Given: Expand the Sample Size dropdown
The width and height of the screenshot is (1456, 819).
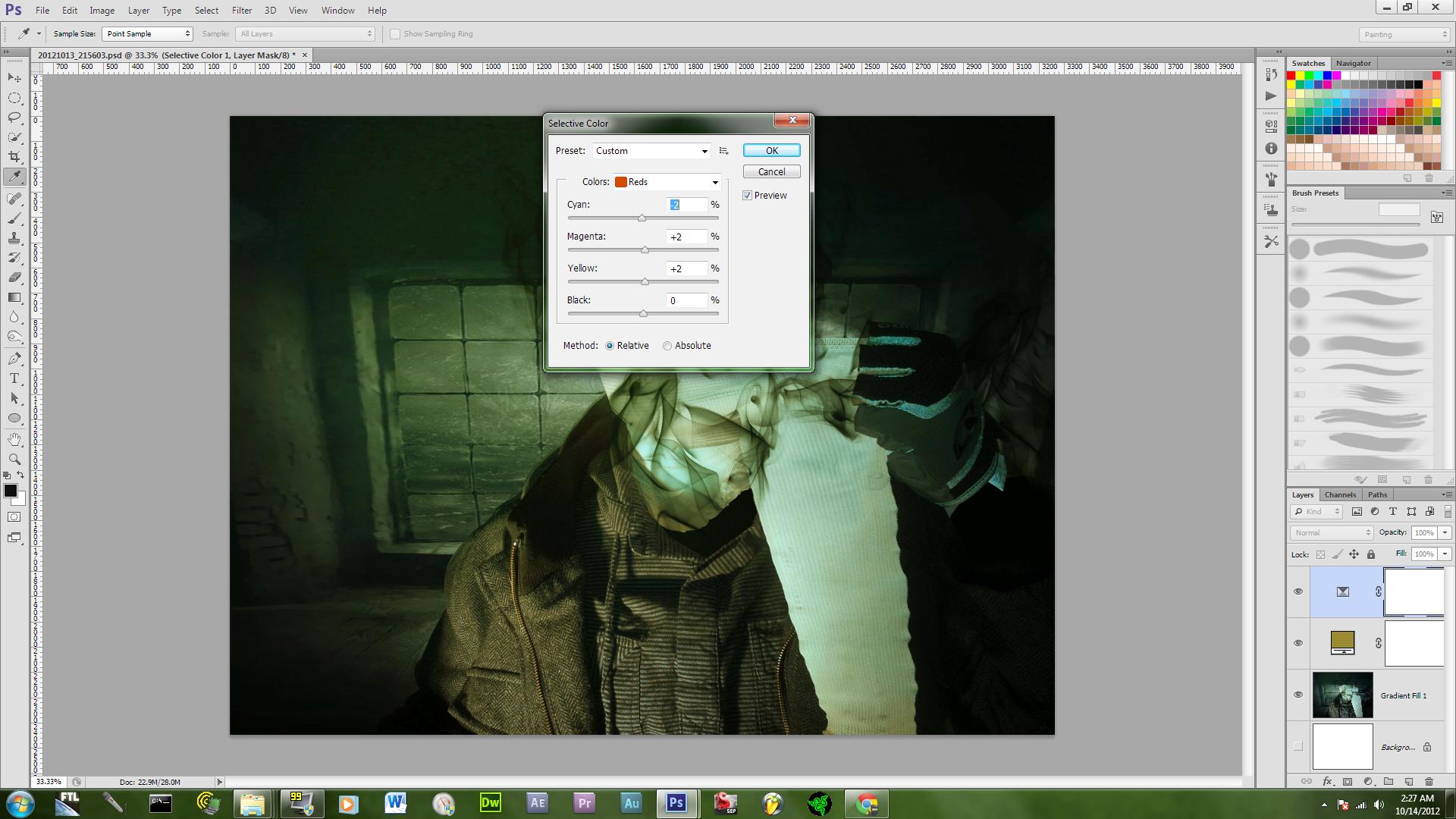Looking at the screenshot, I should 147,34.
